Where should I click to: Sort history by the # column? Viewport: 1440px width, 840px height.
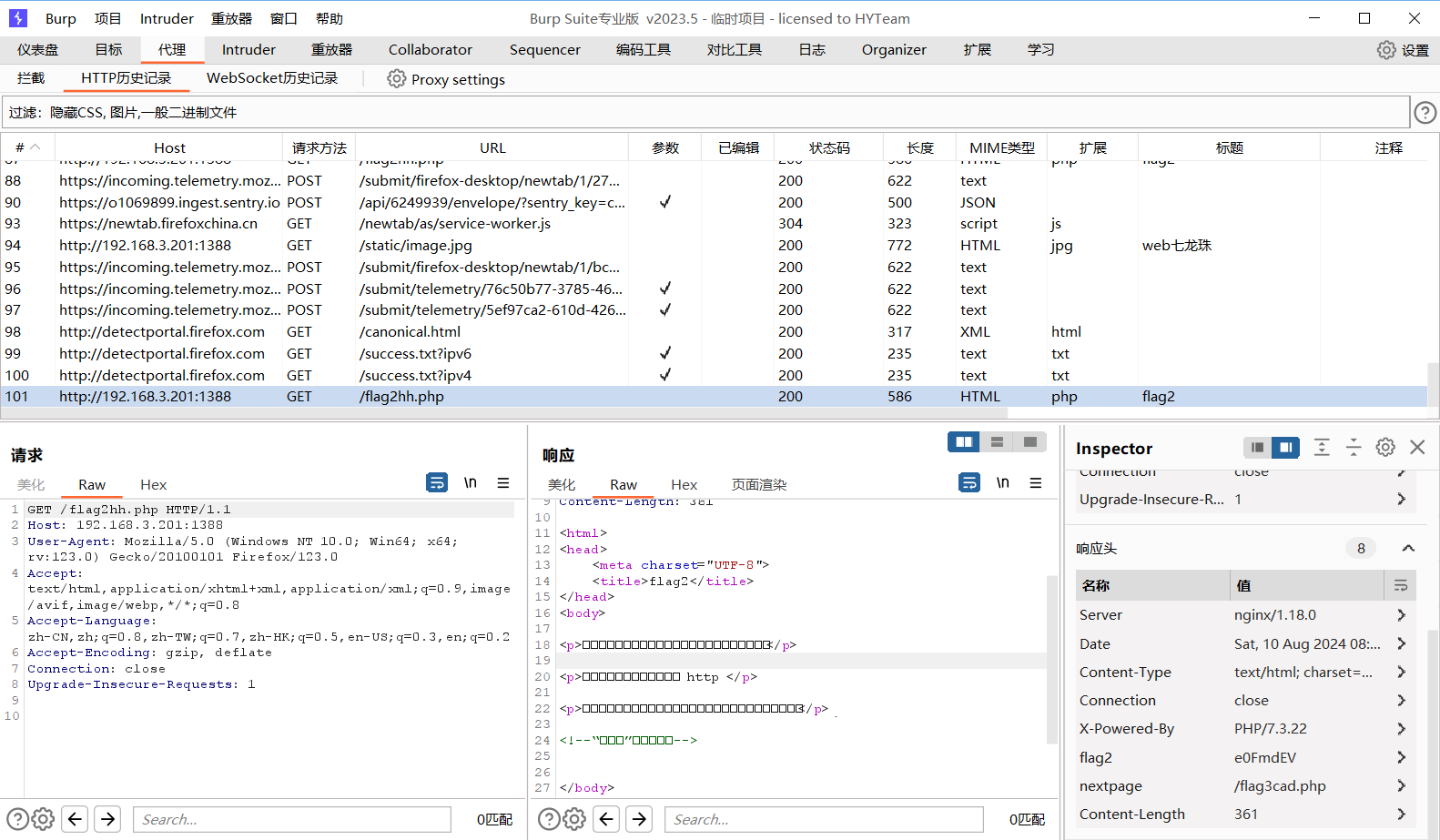coord(28,147)
